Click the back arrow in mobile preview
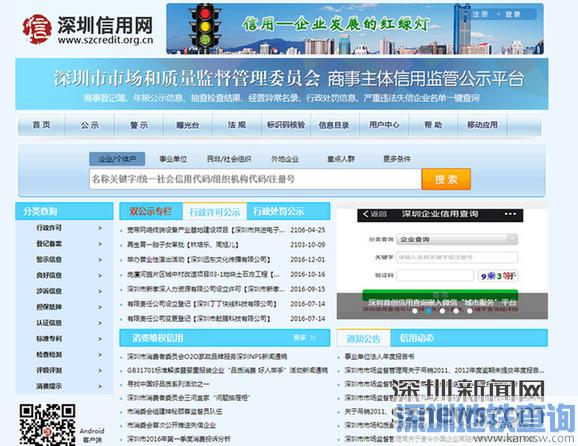578x446 pixels. [x=366, y=214]
